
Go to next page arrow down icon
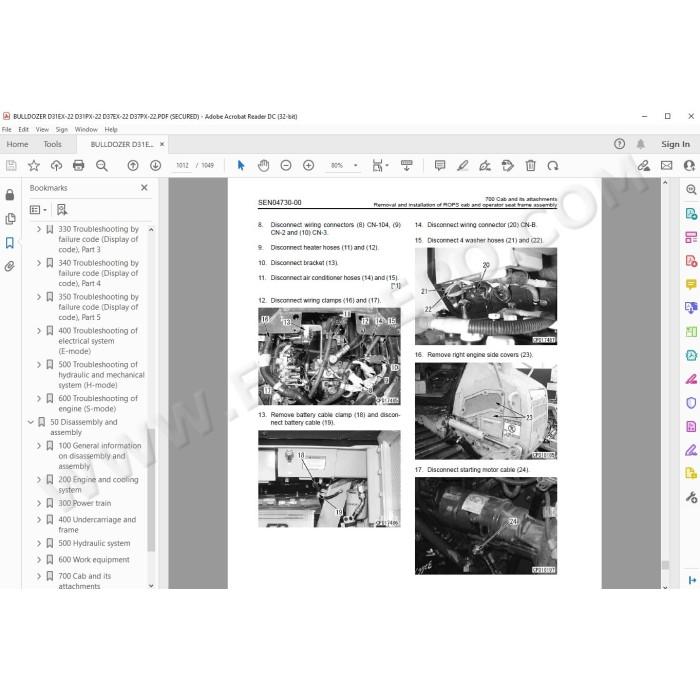pyautogui.click(x=155, y=166)
